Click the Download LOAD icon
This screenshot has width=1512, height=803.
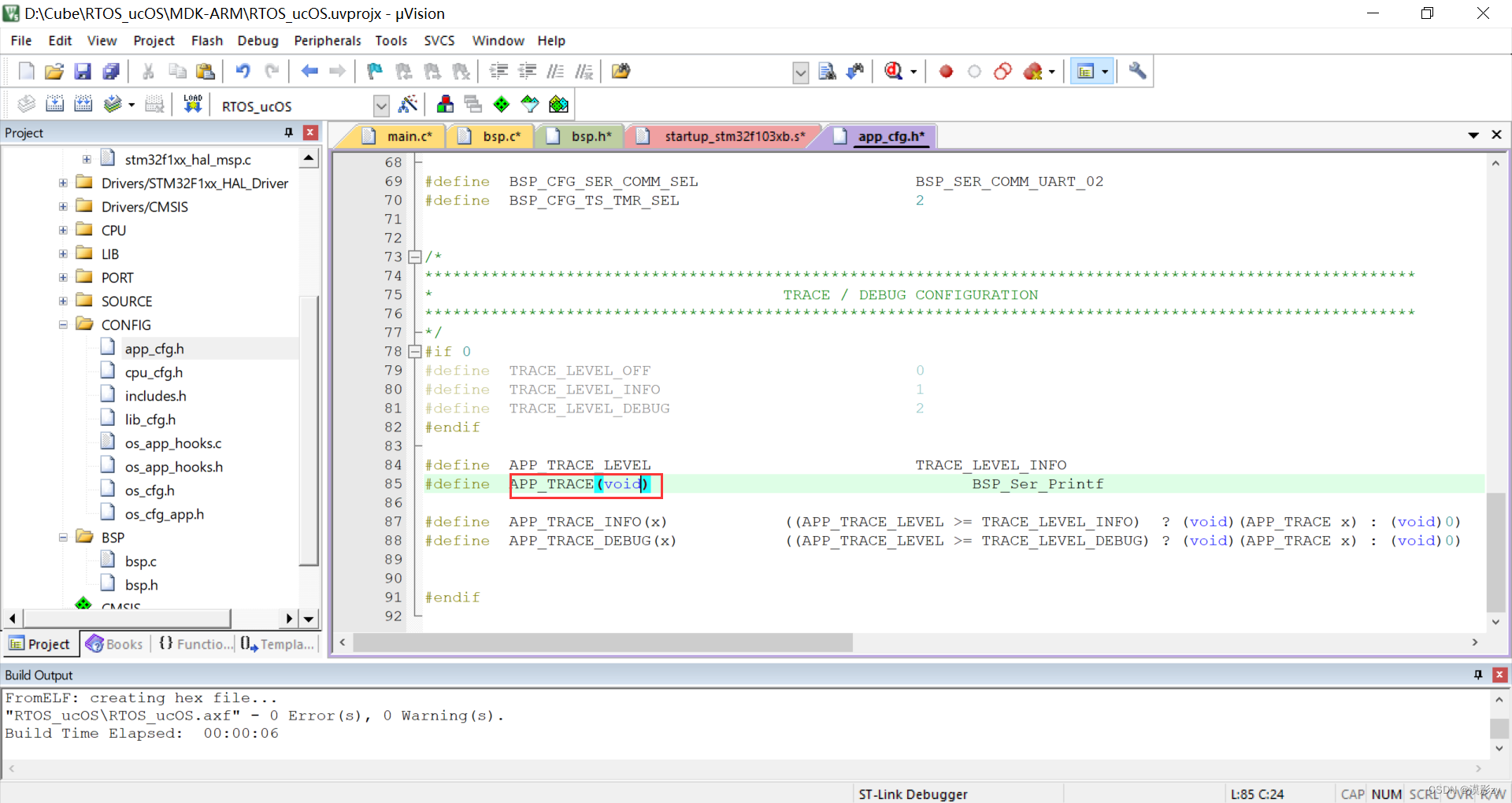(x=193, y=104)
